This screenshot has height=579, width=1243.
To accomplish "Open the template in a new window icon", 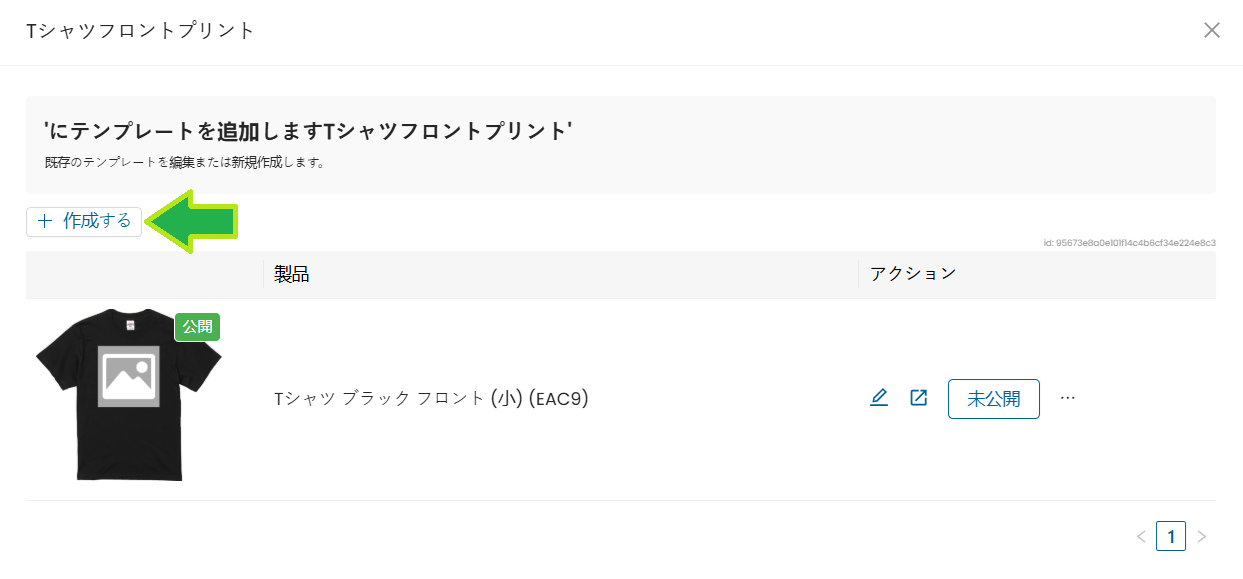I will 918,398.
